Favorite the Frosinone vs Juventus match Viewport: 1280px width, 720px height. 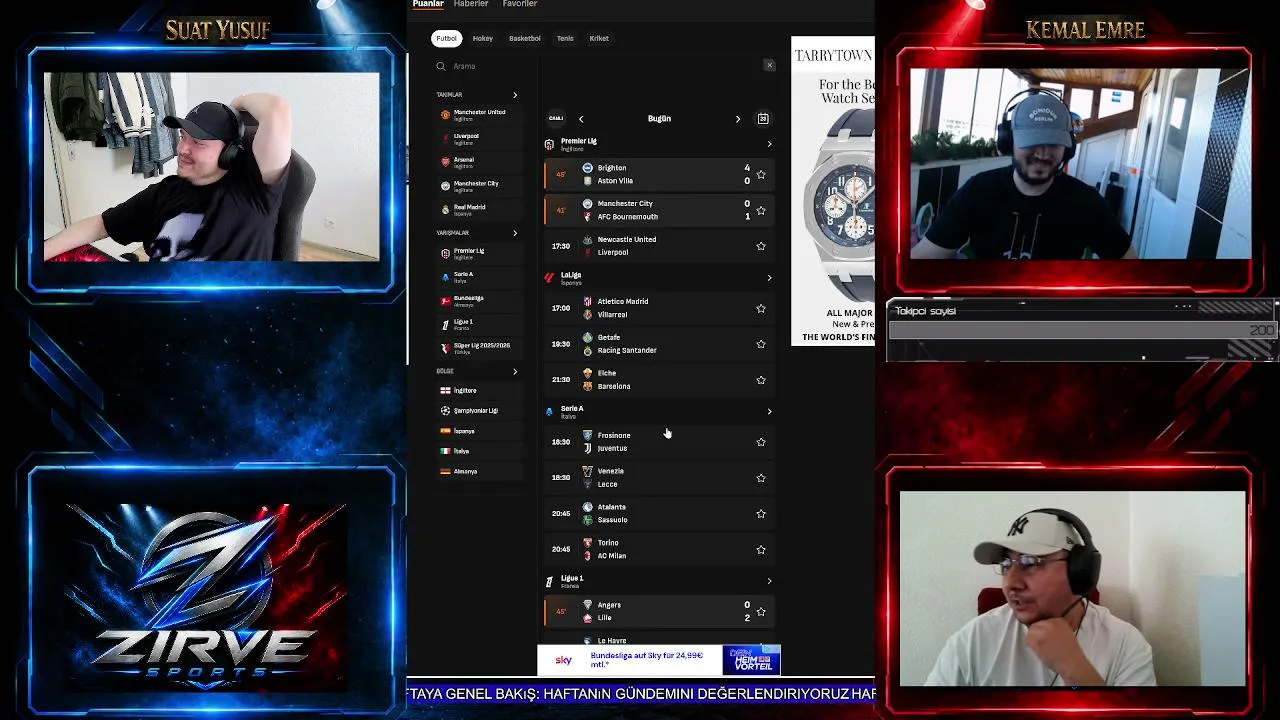click(761, 442)
